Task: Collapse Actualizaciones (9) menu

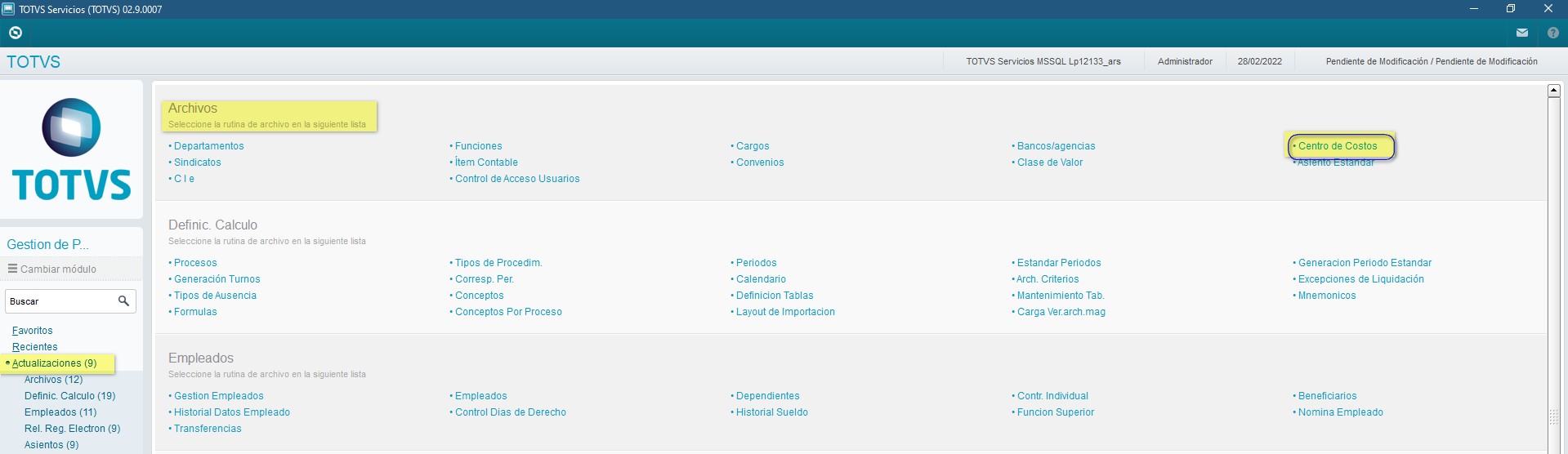Action: (x=54, y=363)
